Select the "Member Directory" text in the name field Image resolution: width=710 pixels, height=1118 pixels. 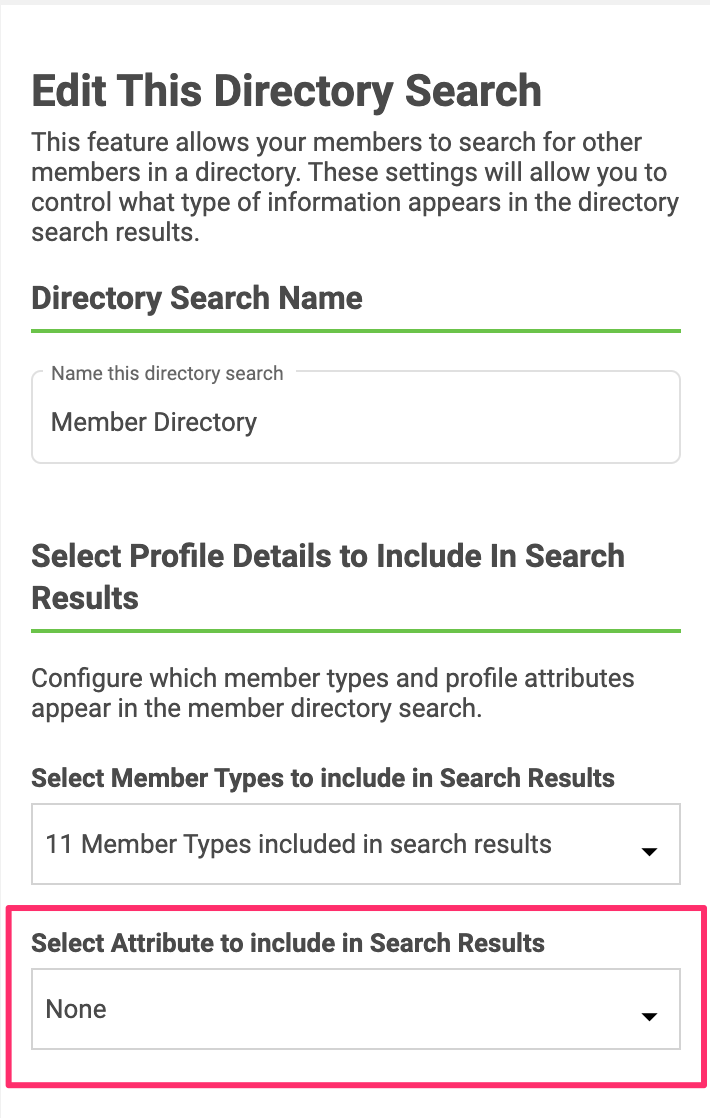point(154,422)
